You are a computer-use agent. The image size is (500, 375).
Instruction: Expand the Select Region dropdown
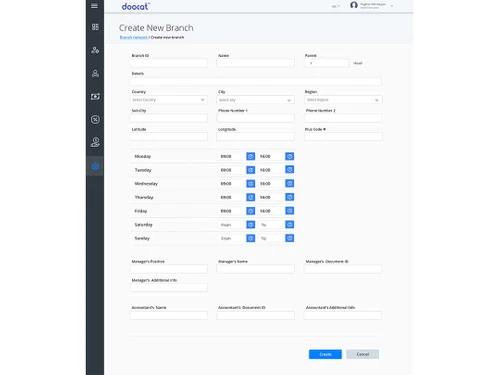click(x=343, y=100)
